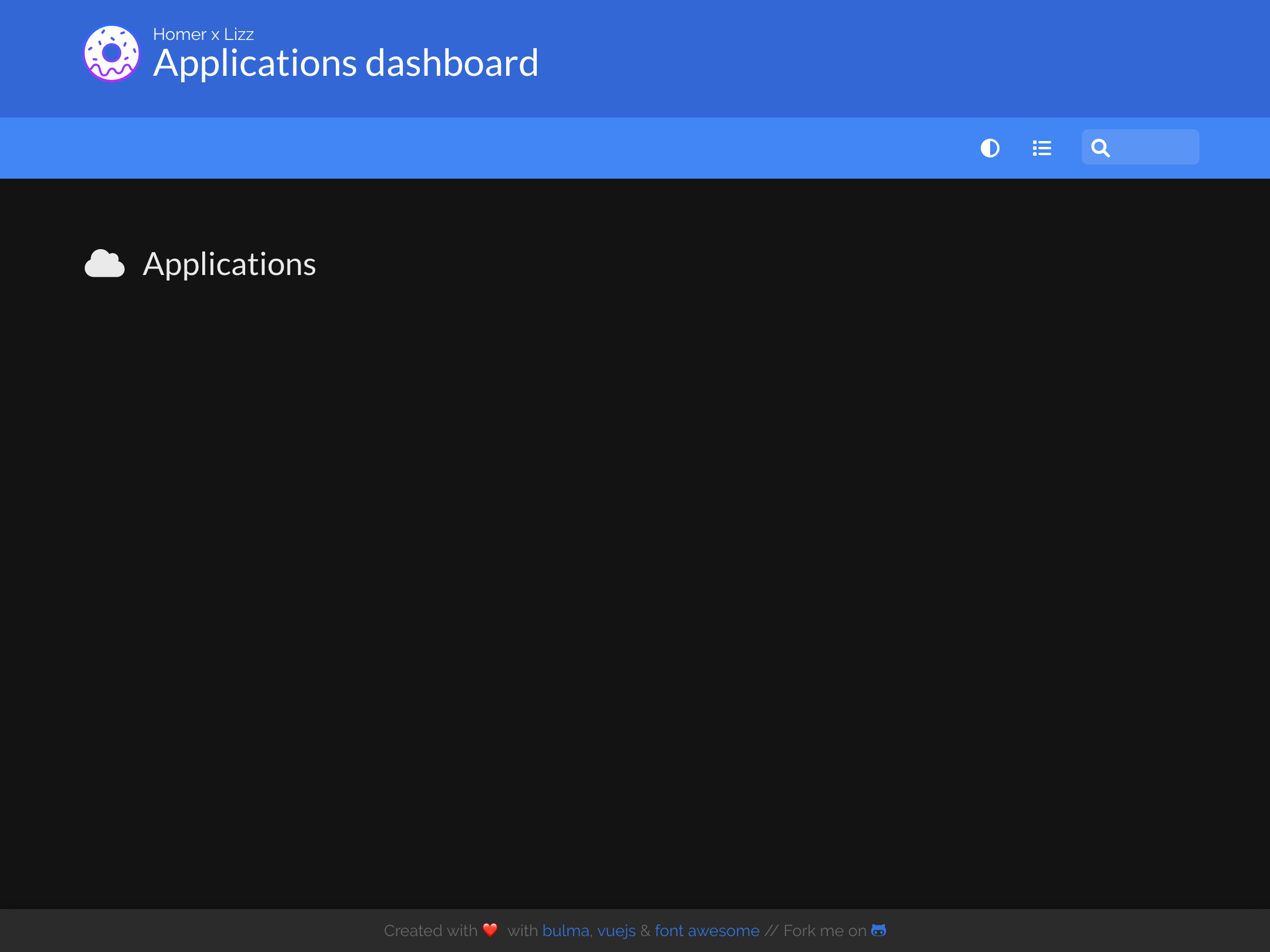The image size is (1270, 952).
Task: Open the font awesome link
Action: coord(707,931)
